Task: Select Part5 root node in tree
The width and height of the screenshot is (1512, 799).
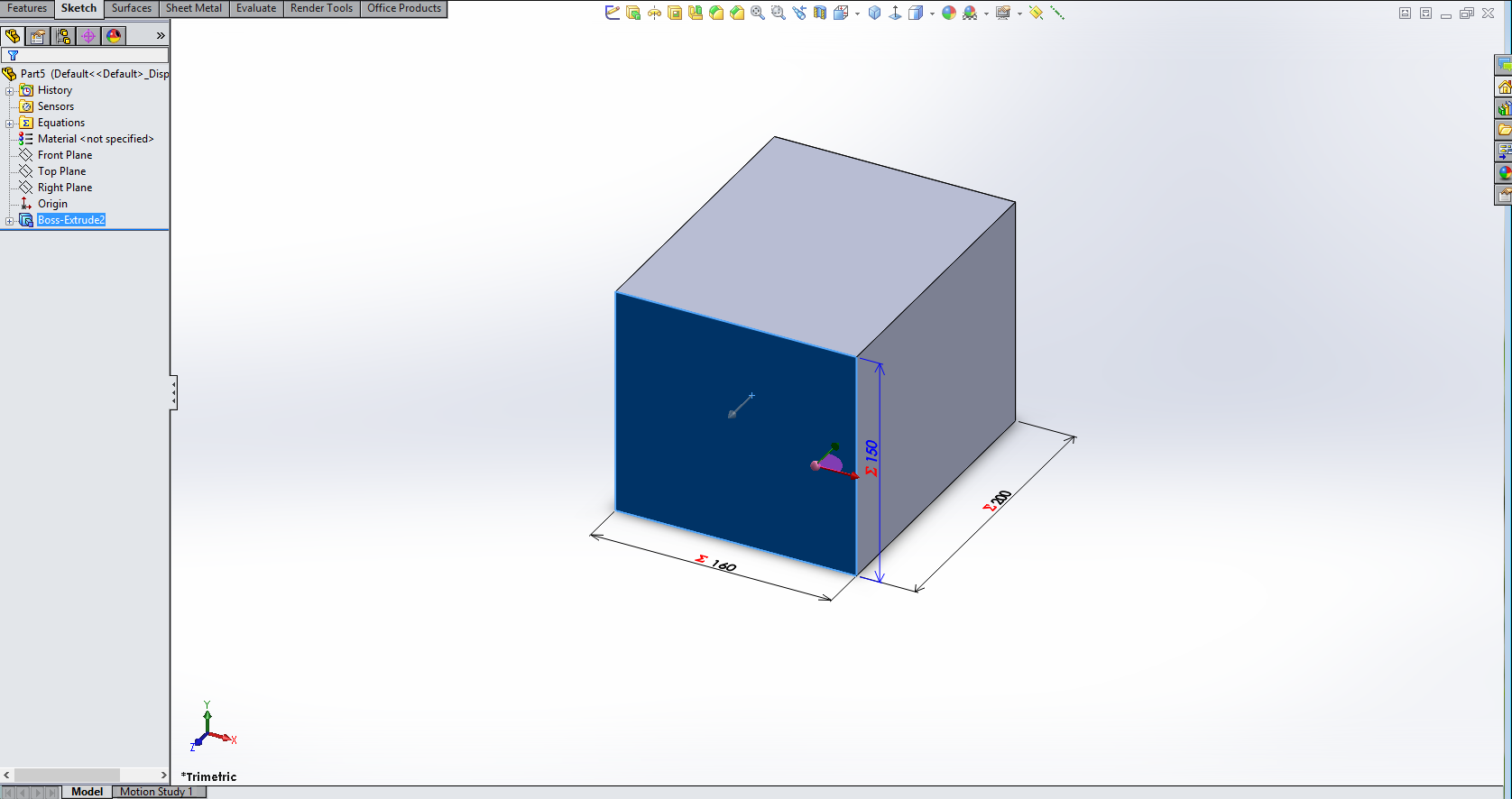Action: point(86,74)
